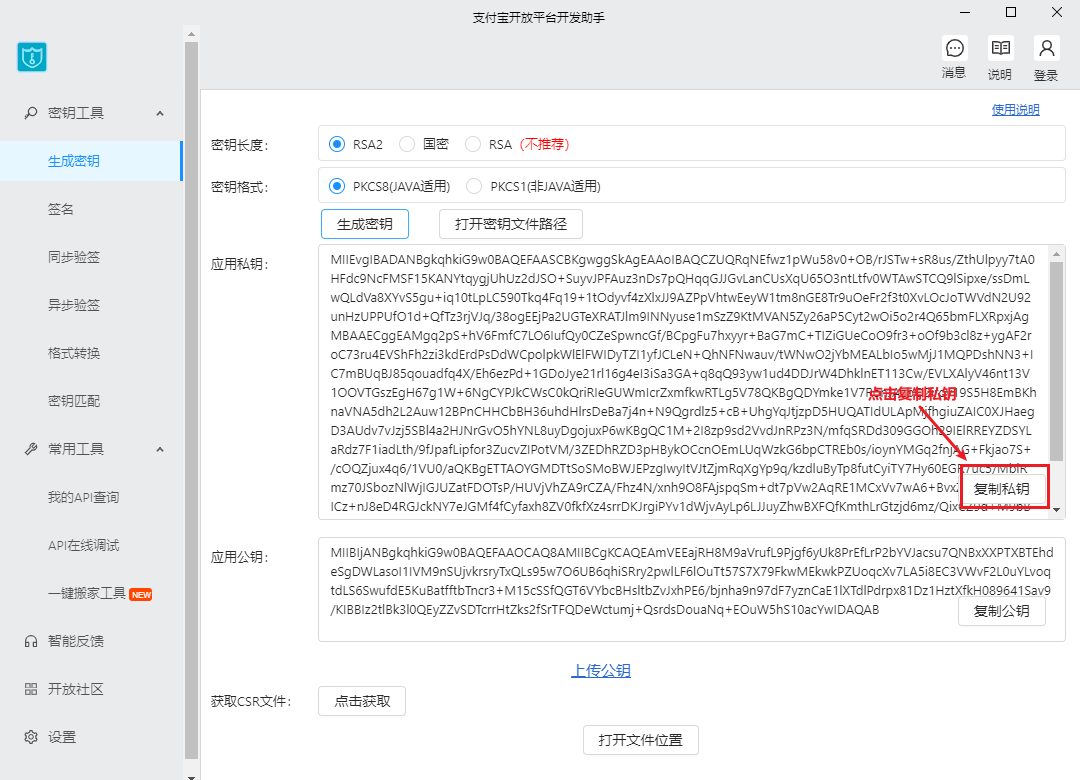The image size is (1080, 780).
Task: Click the 登录 user login icon
Action: coord(1046,48)
